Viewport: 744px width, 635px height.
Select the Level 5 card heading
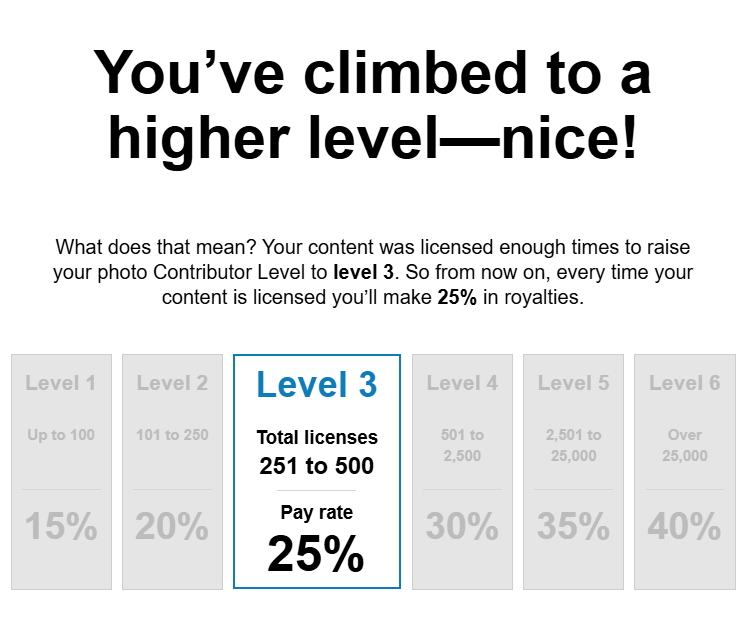click(573, 382)
